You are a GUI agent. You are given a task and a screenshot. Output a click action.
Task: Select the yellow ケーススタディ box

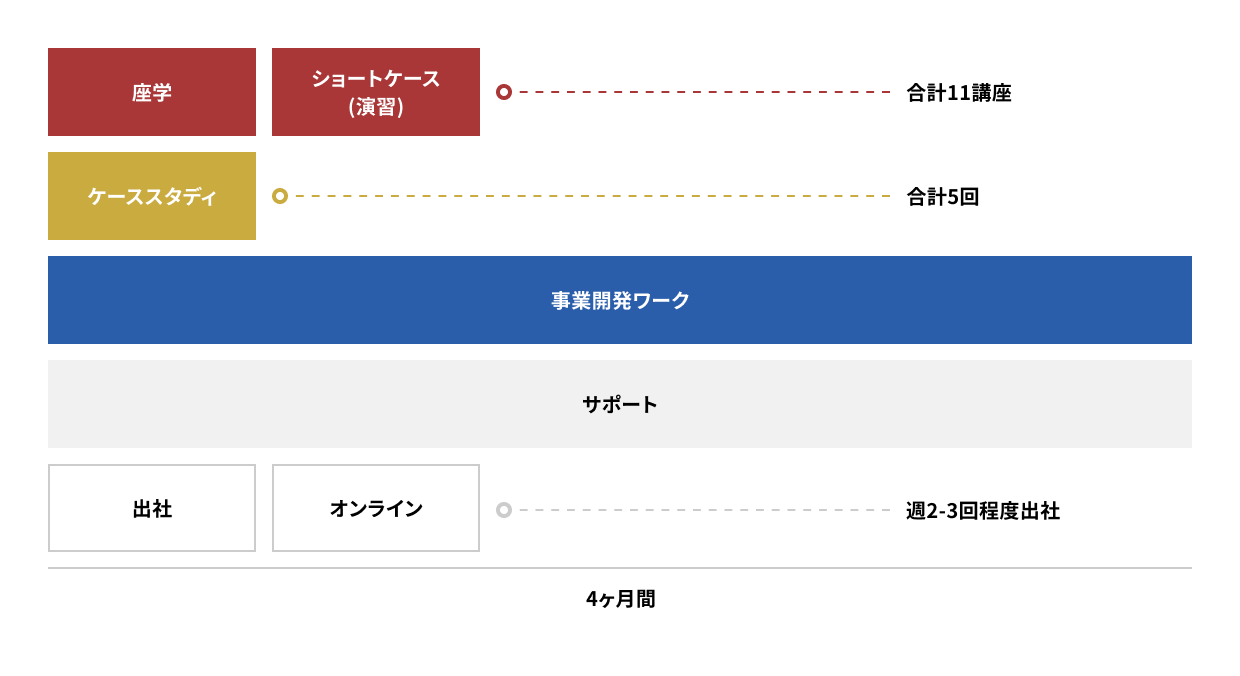(x=152, y=196)
